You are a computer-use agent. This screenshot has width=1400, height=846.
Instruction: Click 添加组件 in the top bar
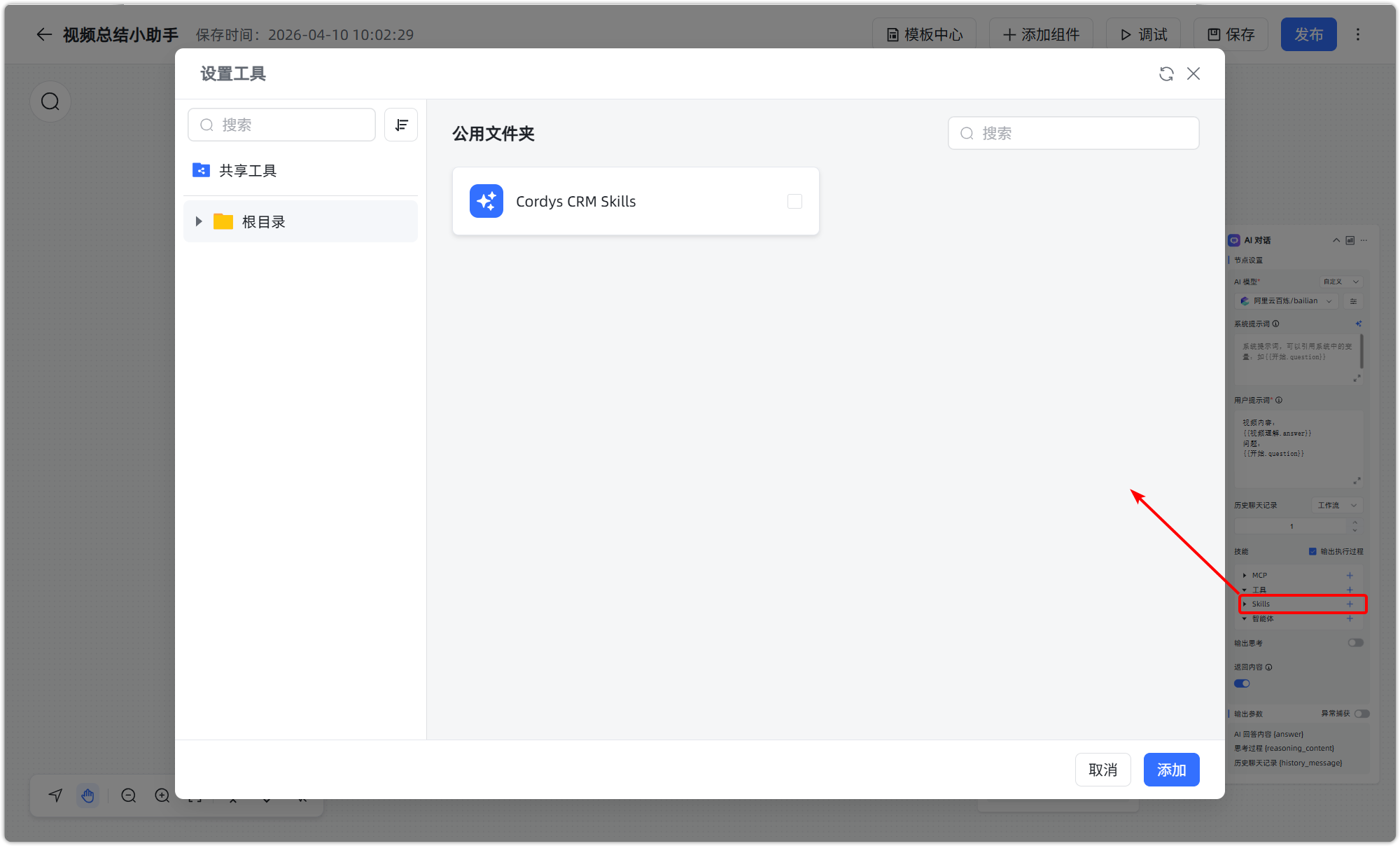tap(1041, 34)
